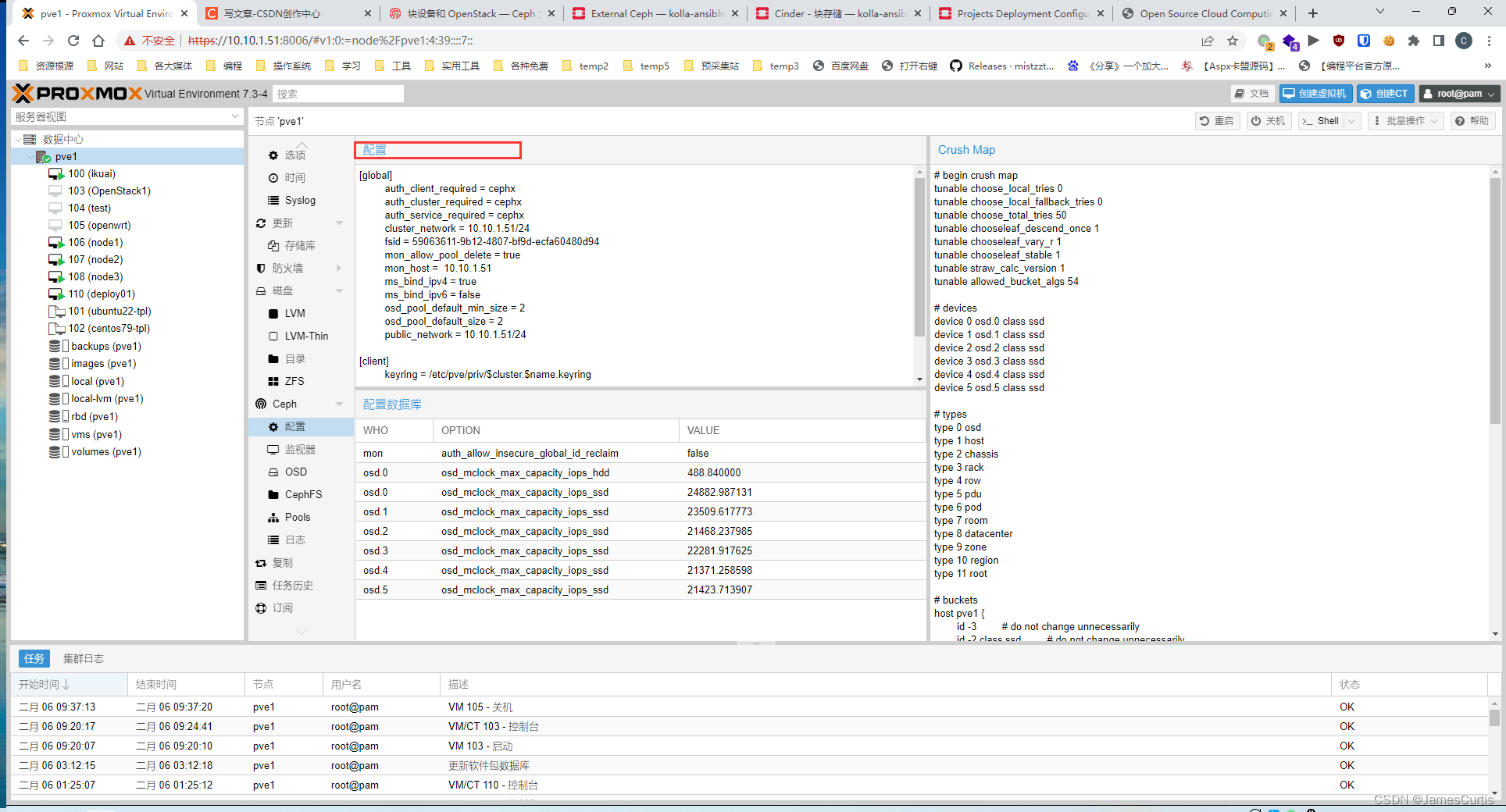Open the Ceph Pools icon
The width and height of the screenshot is (1506, 812).
pos(273,518)
